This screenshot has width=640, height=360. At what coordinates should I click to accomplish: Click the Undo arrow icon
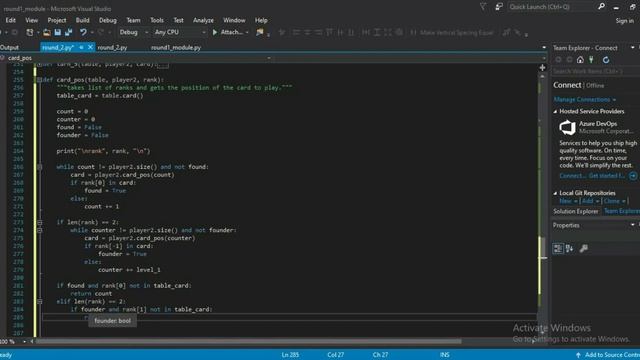pyautogui.click(x=83, y=32)
